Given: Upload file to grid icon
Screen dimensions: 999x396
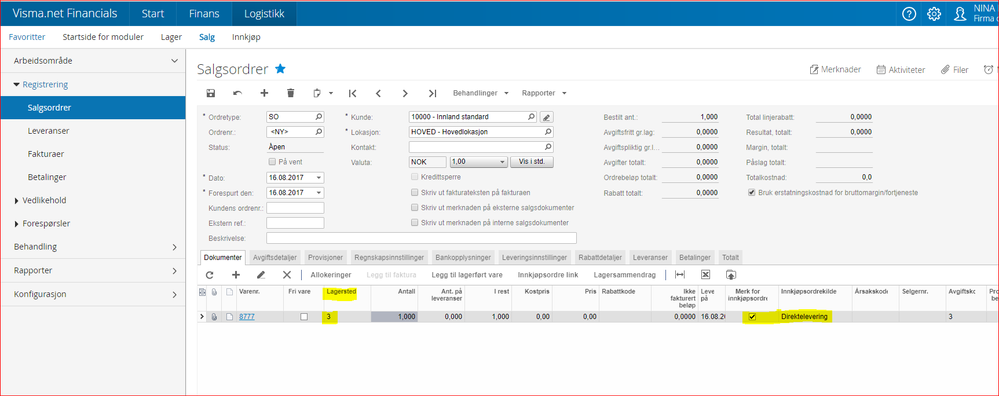Looking at the screenshot, I should click(730, 275).
